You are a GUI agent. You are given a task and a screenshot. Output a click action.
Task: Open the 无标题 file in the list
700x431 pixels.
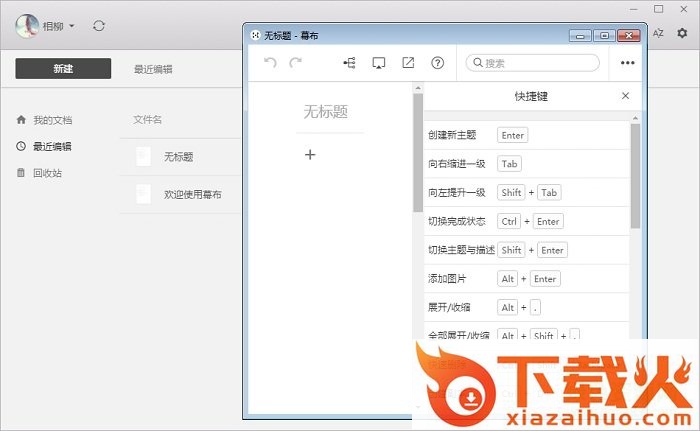(179, 157)
